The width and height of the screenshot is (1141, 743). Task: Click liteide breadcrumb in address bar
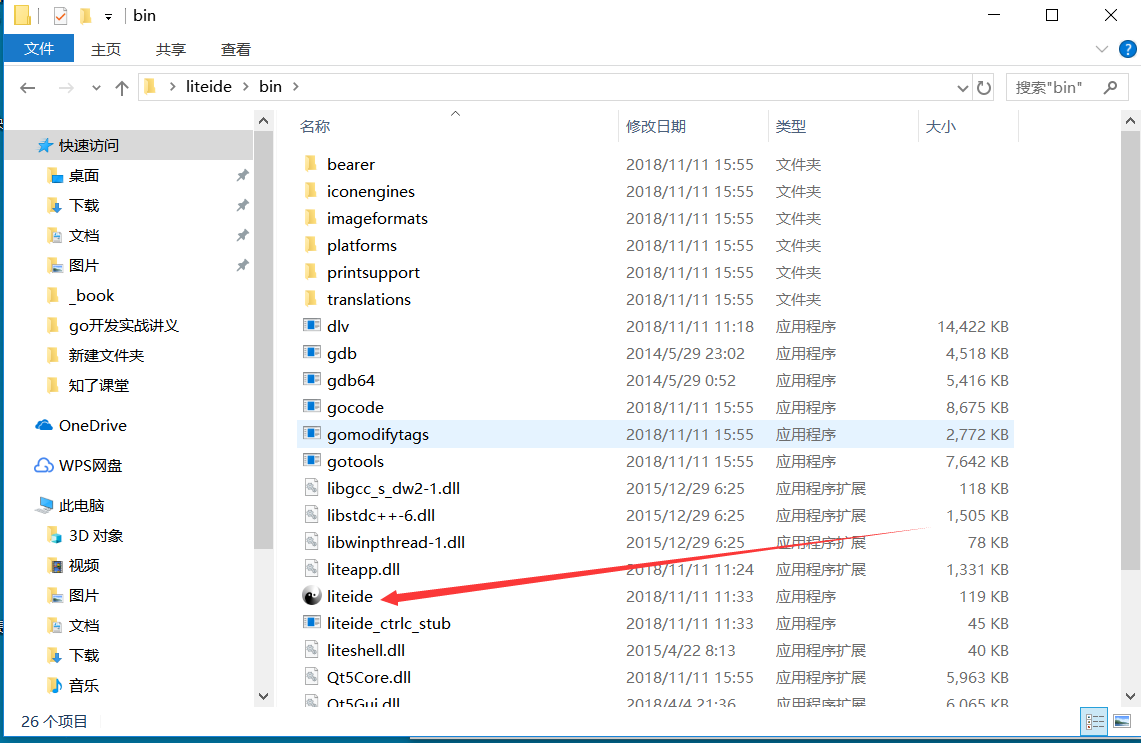[208, 87]
